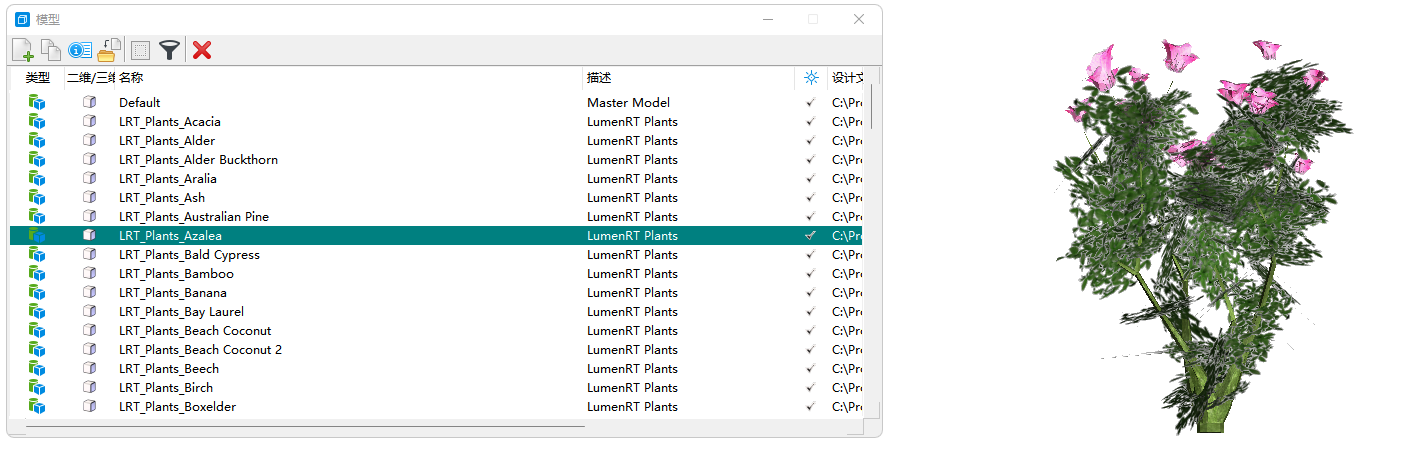The image size is (1427, 452).
Task: Click the type icon of the Default model
Action: point(37,102)
